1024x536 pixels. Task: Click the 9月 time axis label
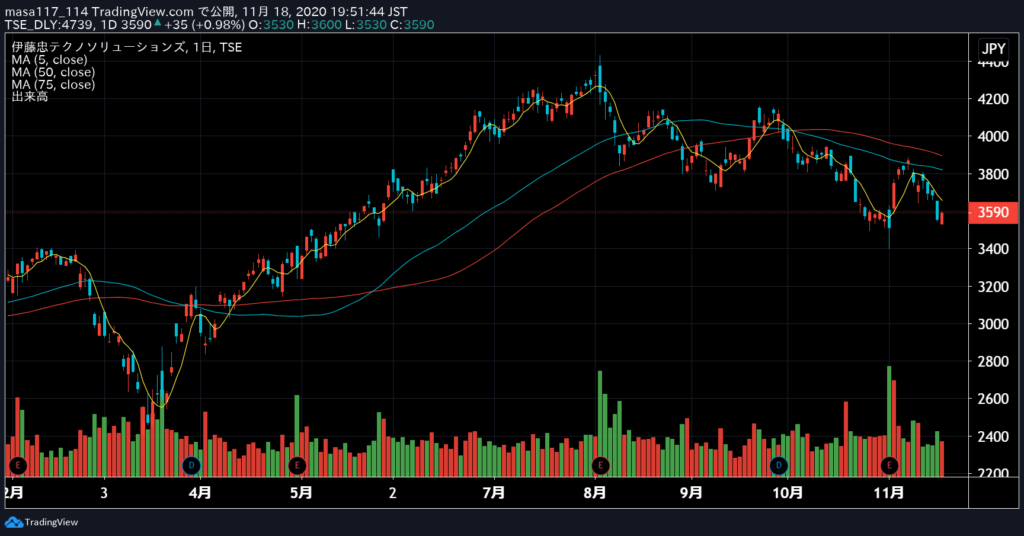pyautogui.click(x=691, y=492)
